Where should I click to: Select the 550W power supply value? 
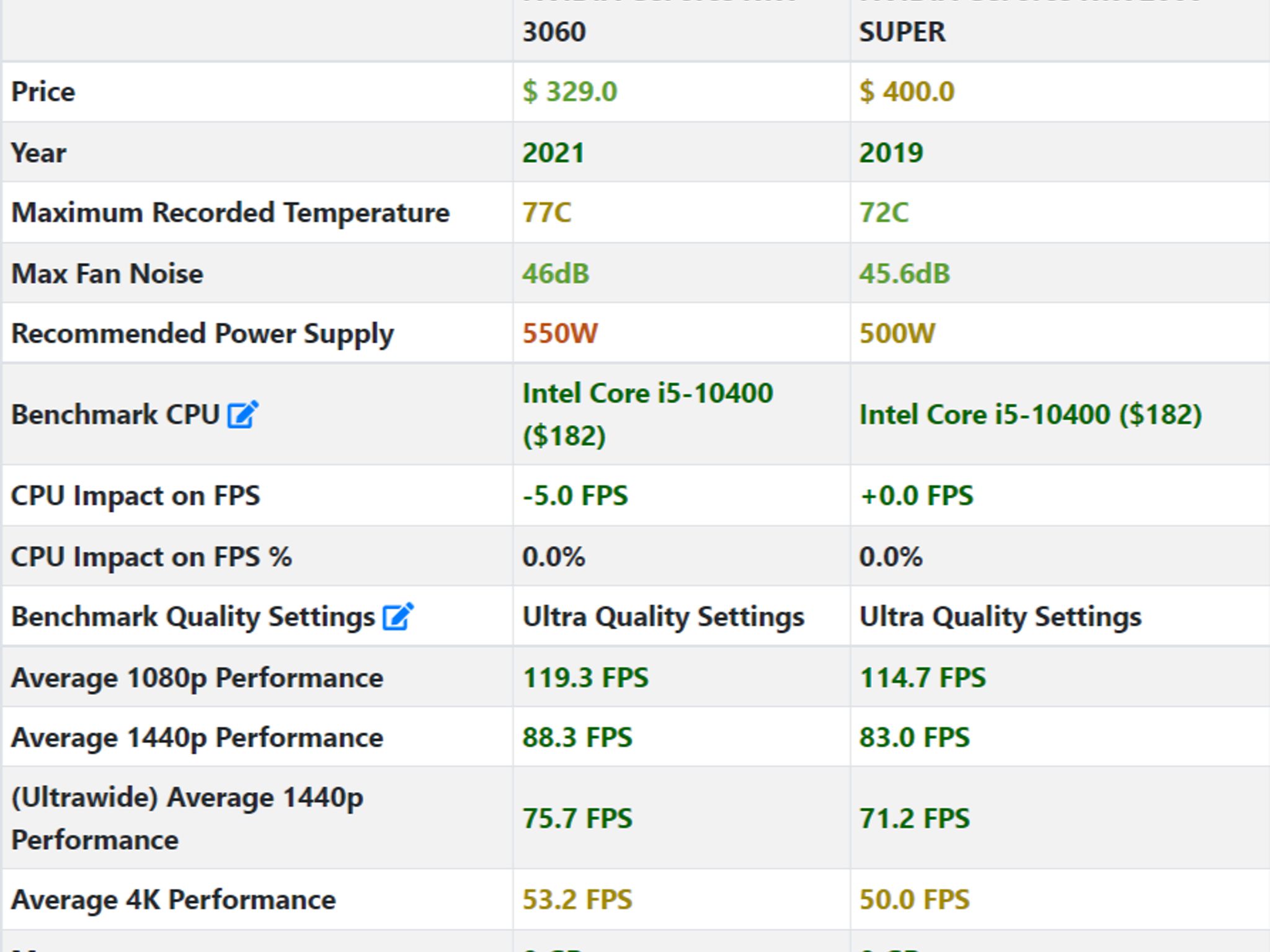coord(560,333)
